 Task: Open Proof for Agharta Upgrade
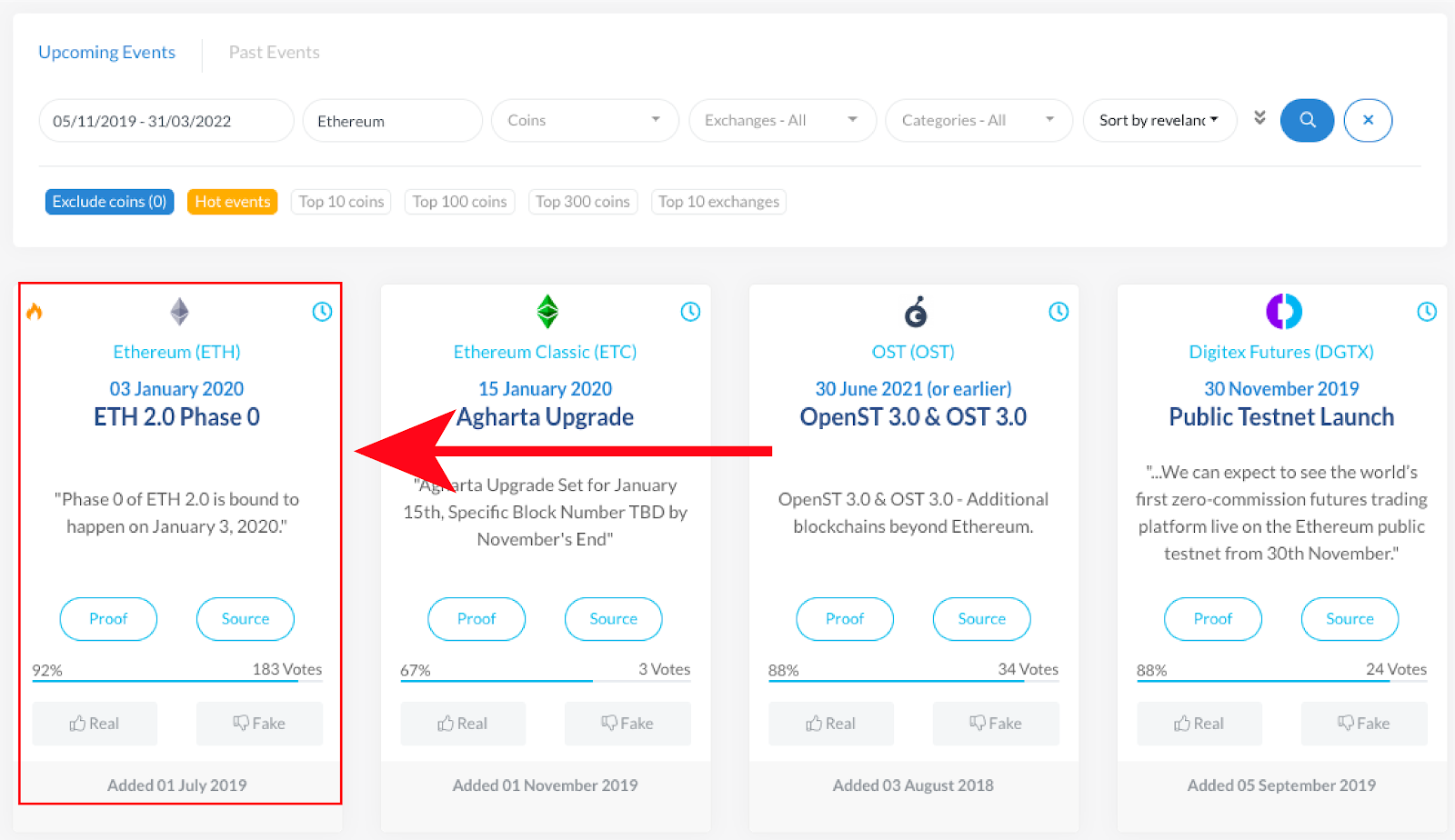477,619
